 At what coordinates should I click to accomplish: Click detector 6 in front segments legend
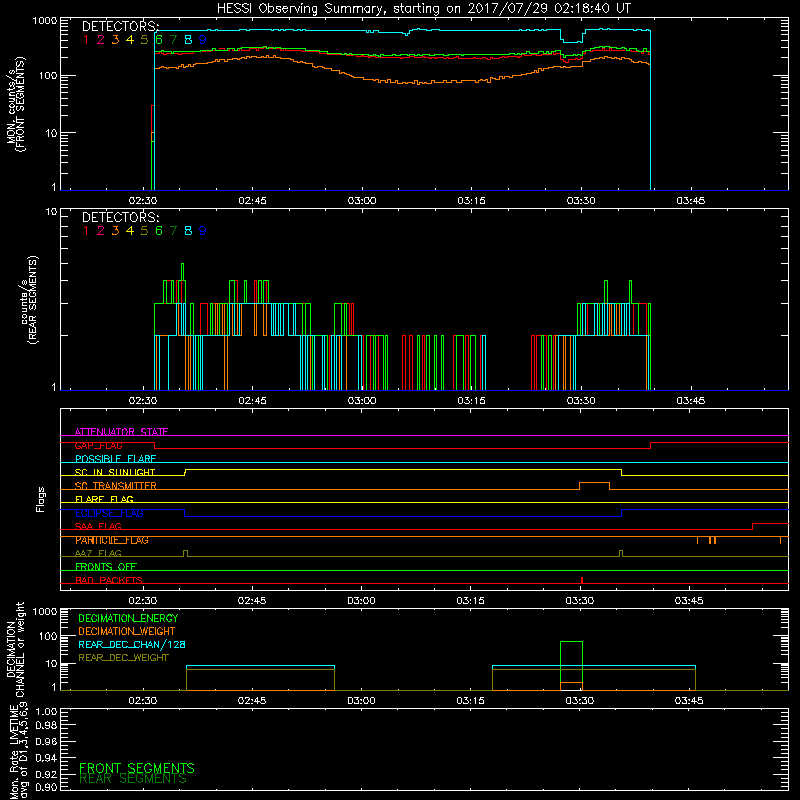[159, 39]
